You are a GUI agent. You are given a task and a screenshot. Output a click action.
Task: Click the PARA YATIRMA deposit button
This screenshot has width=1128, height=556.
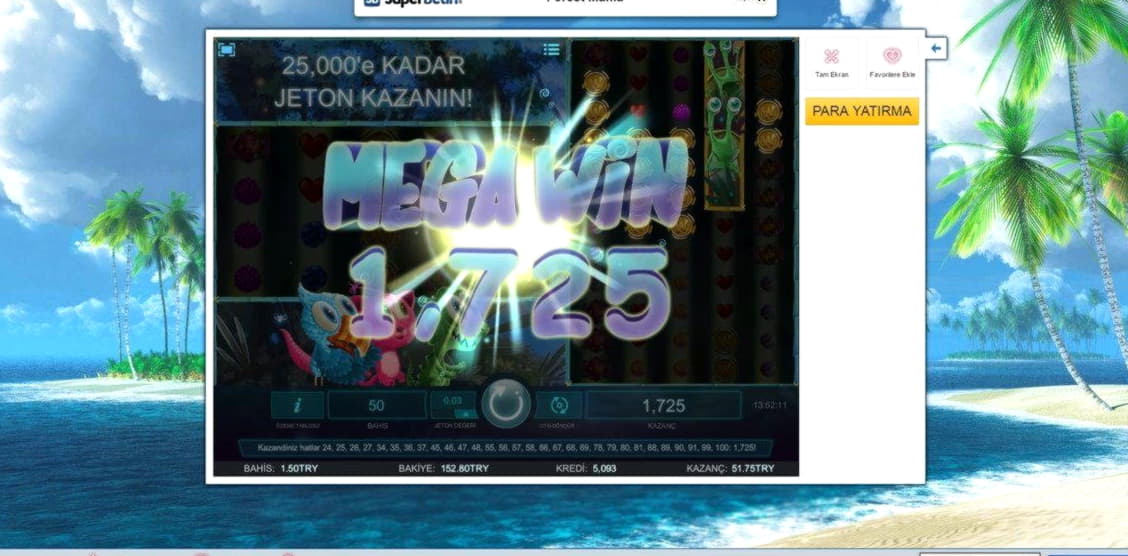(862, 111)
